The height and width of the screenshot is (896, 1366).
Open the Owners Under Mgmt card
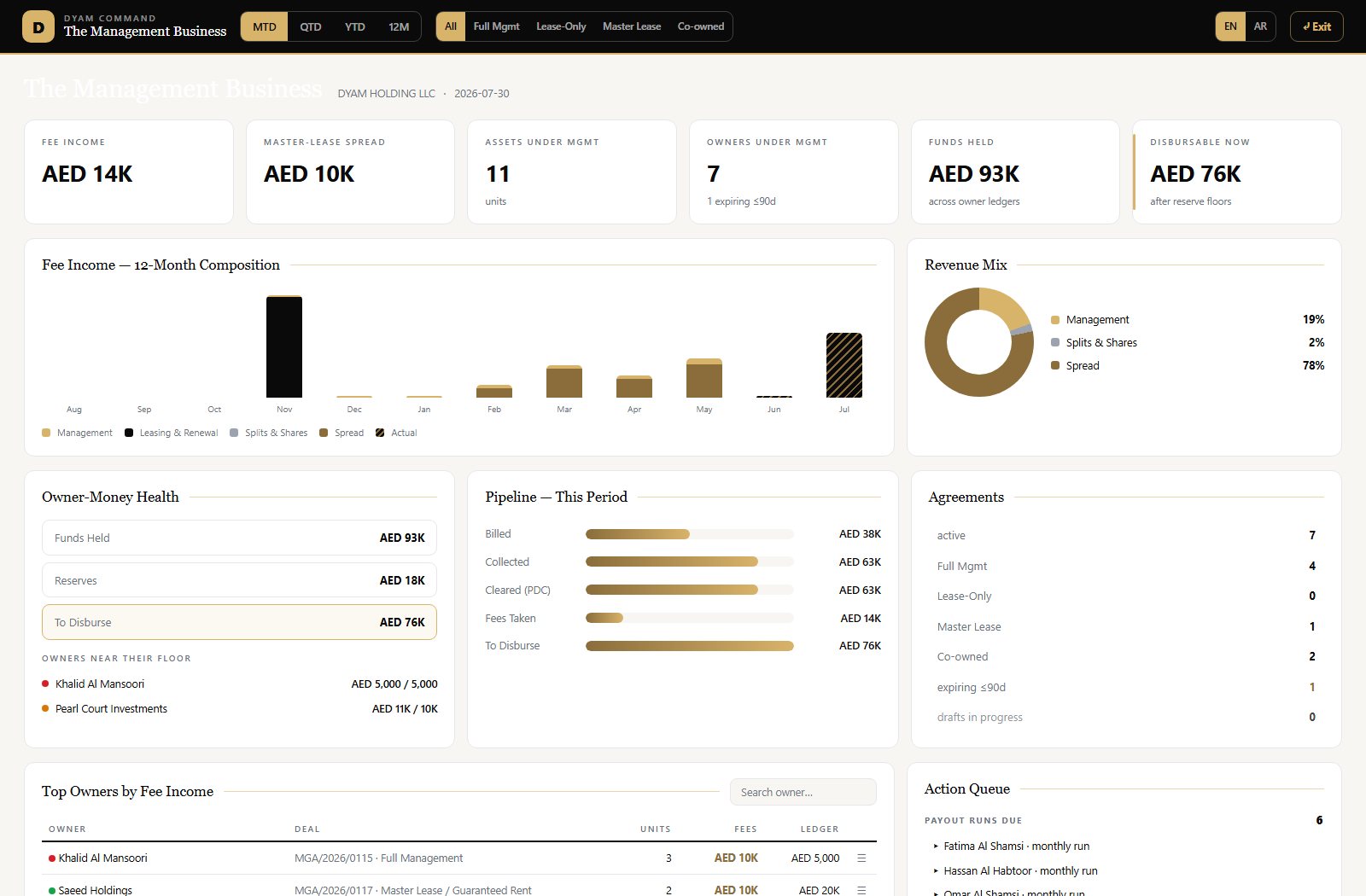click(794, 172)
